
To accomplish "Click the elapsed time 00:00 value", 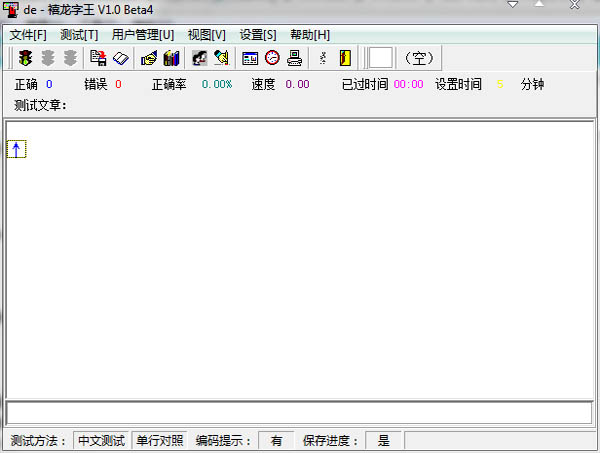I will pos(408,84).
